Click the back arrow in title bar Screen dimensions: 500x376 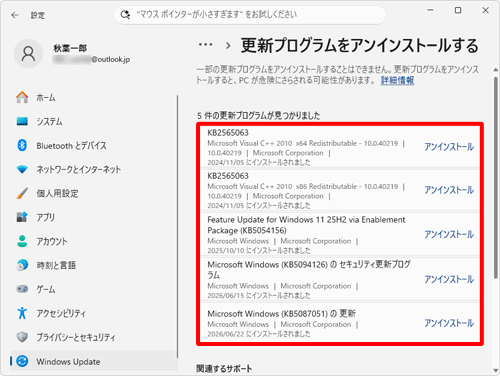(x=15, y=15)
